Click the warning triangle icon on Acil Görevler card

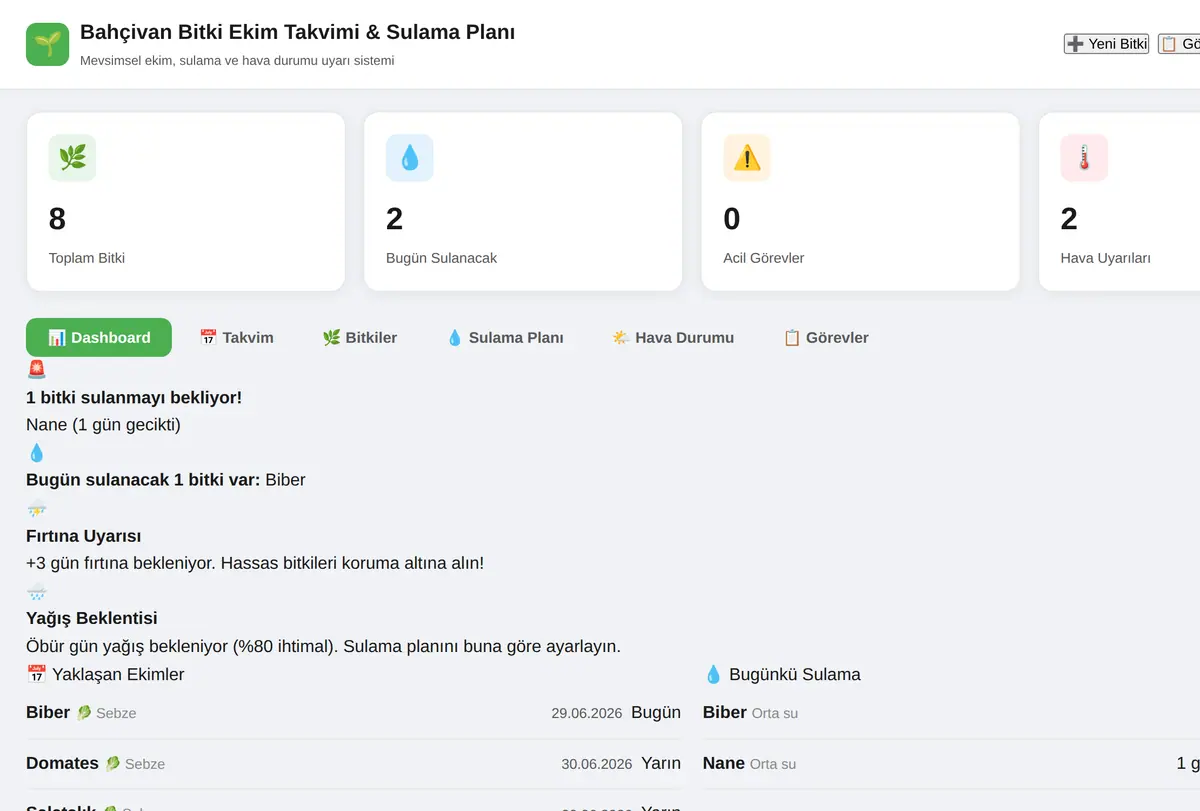pyautogui.click(x=747, y=158)
